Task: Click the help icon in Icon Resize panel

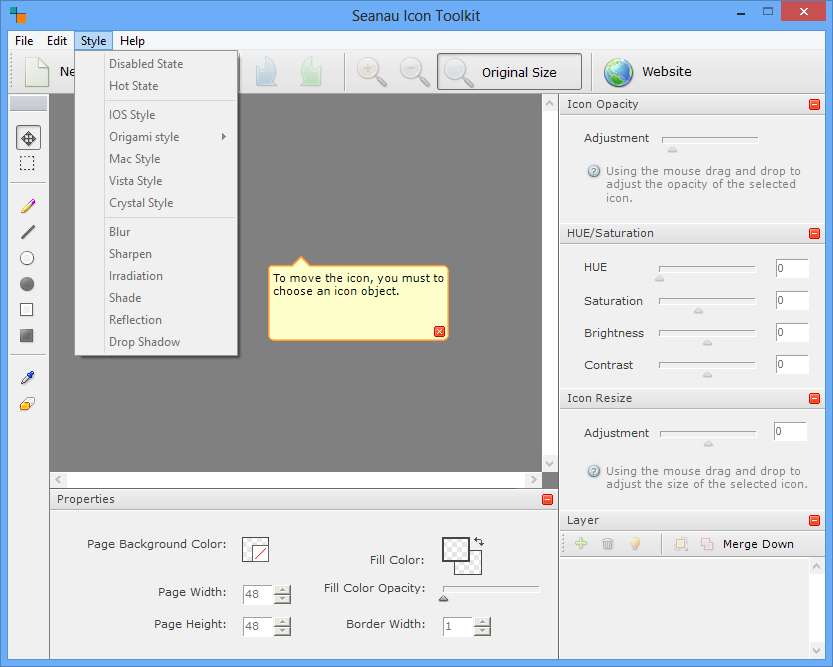Action: (593, 472)
